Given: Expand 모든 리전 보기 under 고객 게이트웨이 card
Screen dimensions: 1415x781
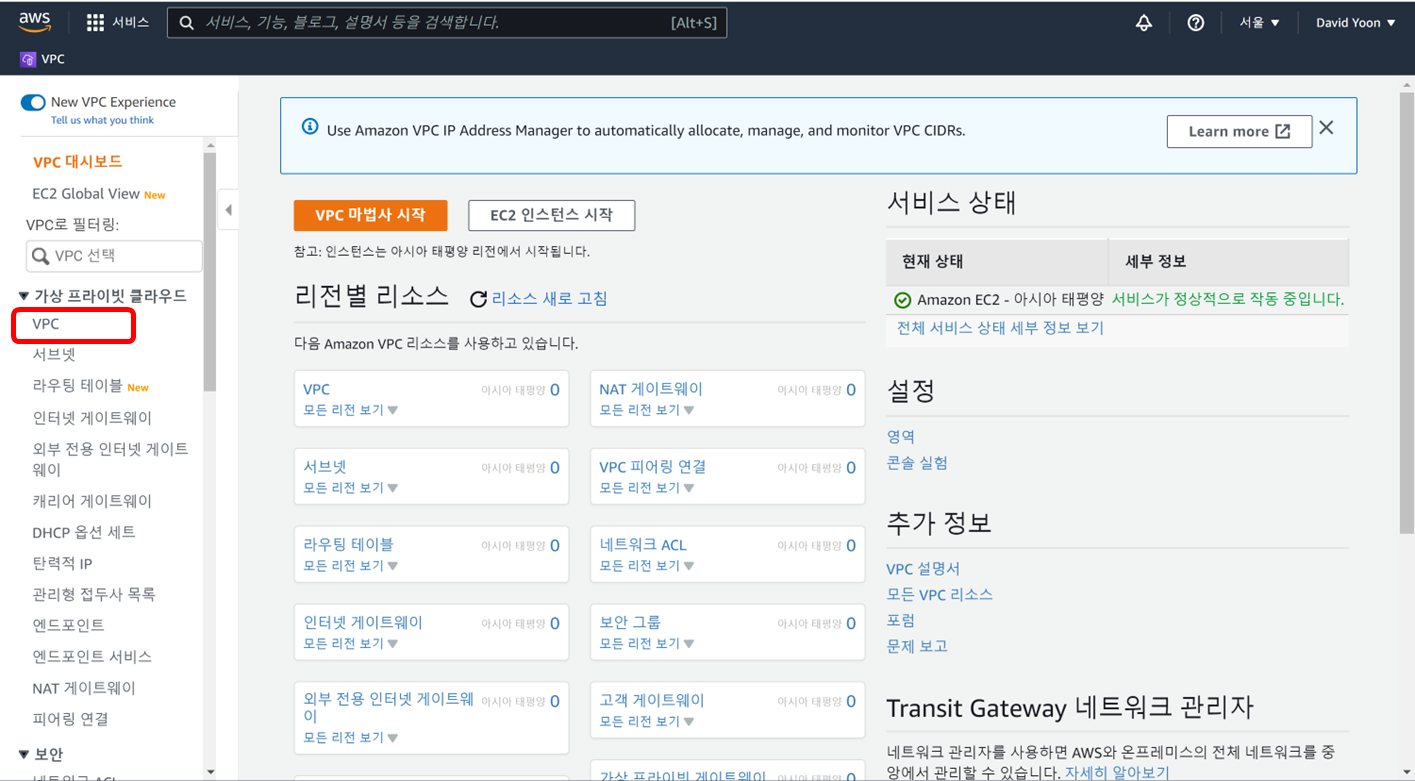Looking at the screenshot, I should click(646, 722).
